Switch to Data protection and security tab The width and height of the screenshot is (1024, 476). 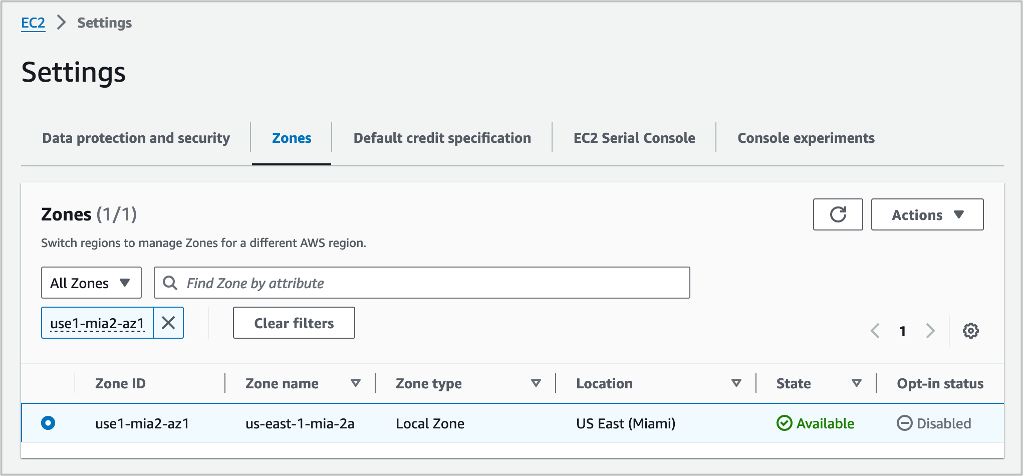click(x=136, y=138)
